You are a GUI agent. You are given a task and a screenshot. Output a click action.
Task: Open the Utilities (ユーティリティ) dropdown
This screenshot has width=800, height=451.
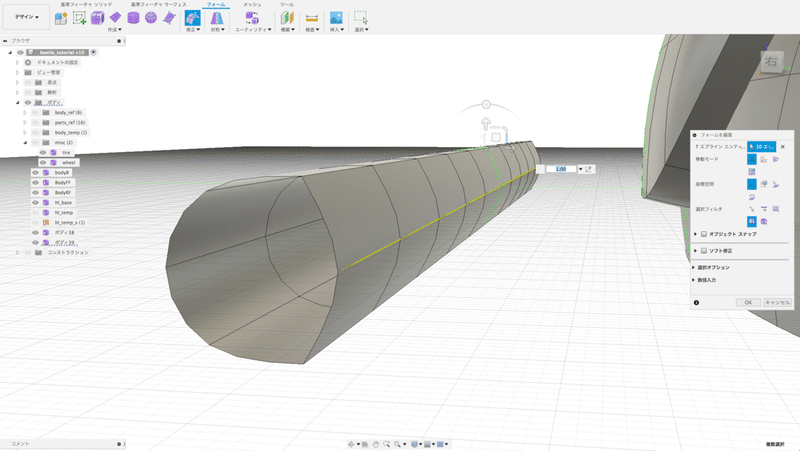point(253,30)
